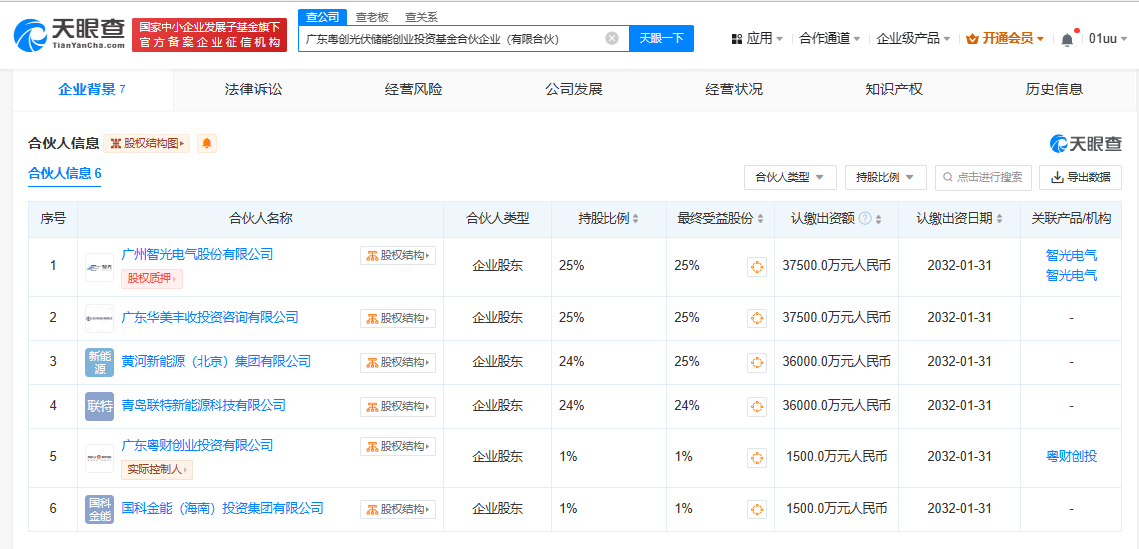Click the 国科金能 company logo thumbnail
1139x549 pixels.
tap(99, 509)
